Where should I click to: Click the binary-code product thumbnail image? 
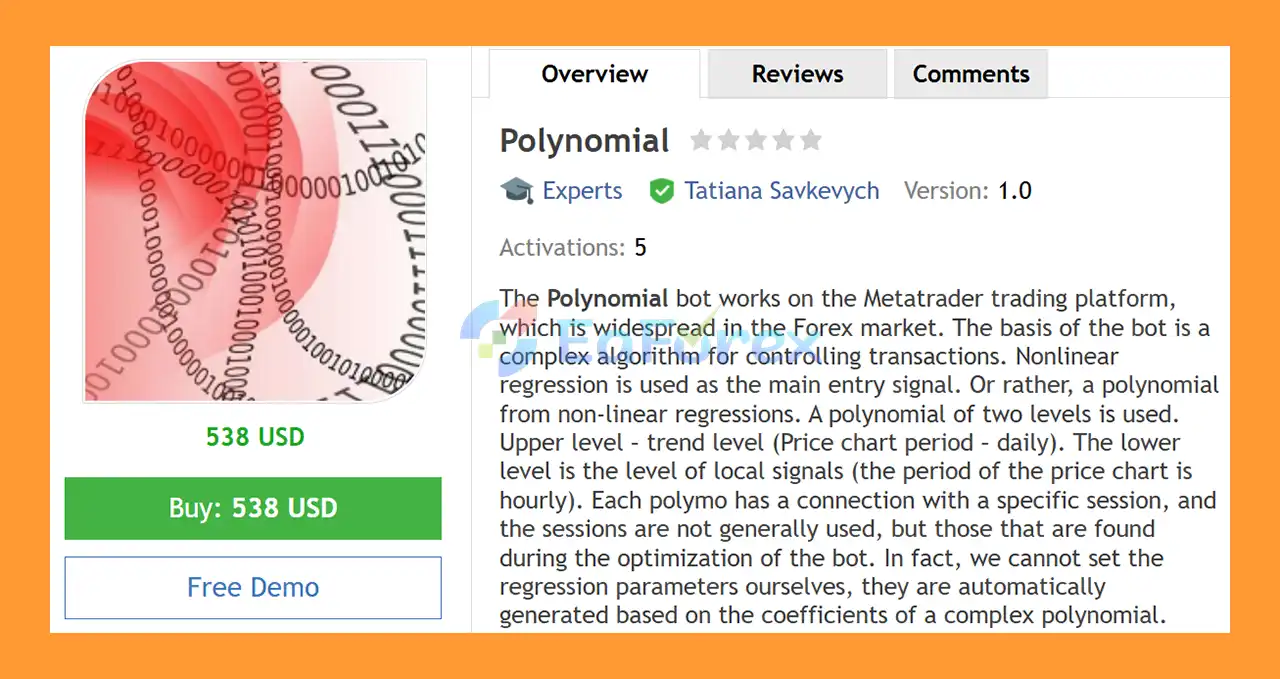253,232
